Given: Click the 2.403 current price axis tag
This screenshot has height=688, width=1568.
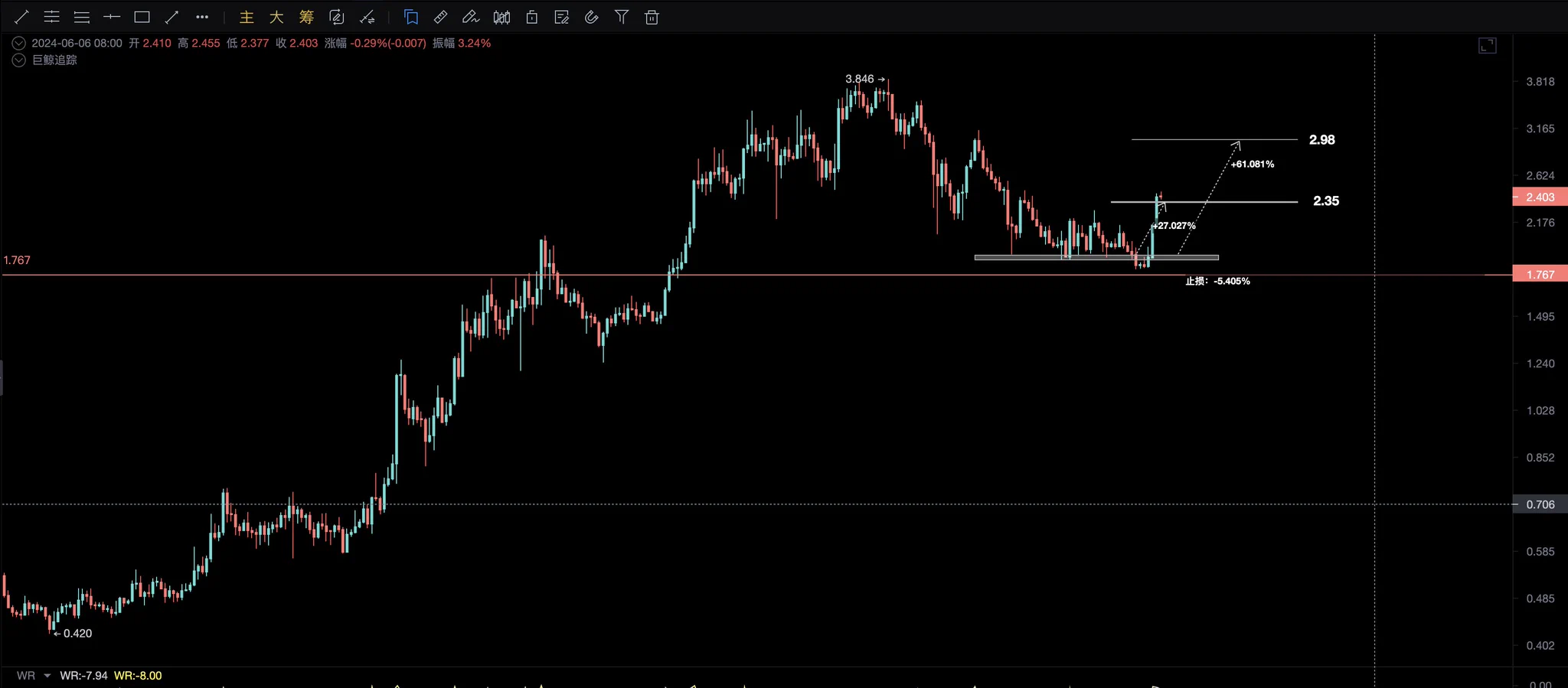Looking at the screenshot, I should point(1540,197).
